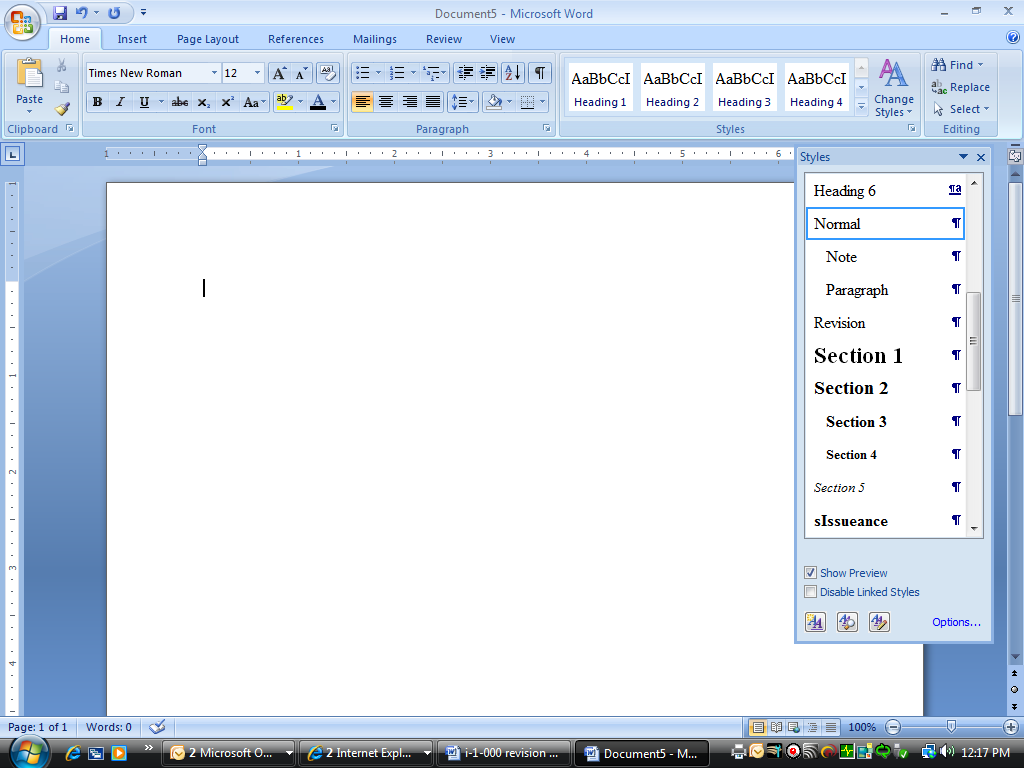Open the Times New Roman font dropdown
The width and height of the screenshot is (1024, 768).
tap(214, 73)
